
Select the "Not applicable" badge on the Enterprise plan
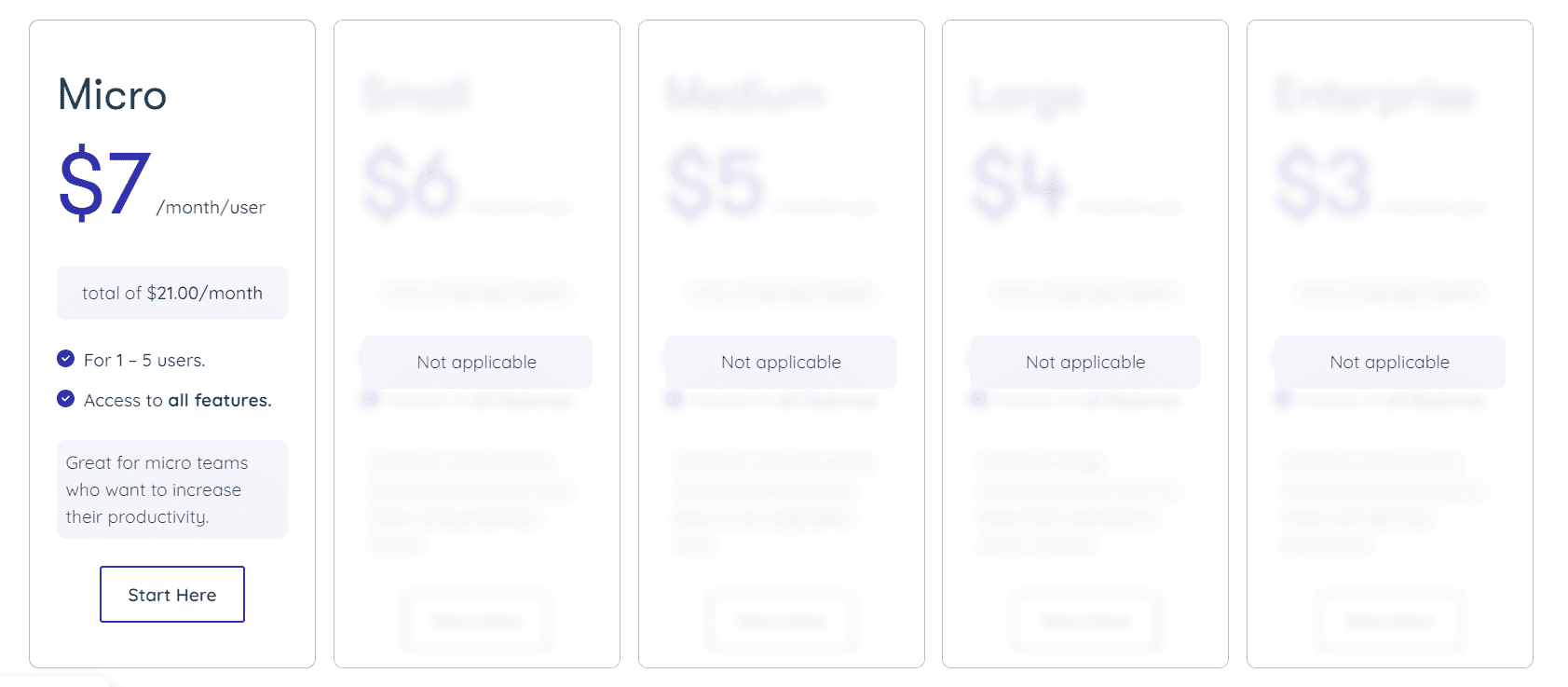point(1389,362)
